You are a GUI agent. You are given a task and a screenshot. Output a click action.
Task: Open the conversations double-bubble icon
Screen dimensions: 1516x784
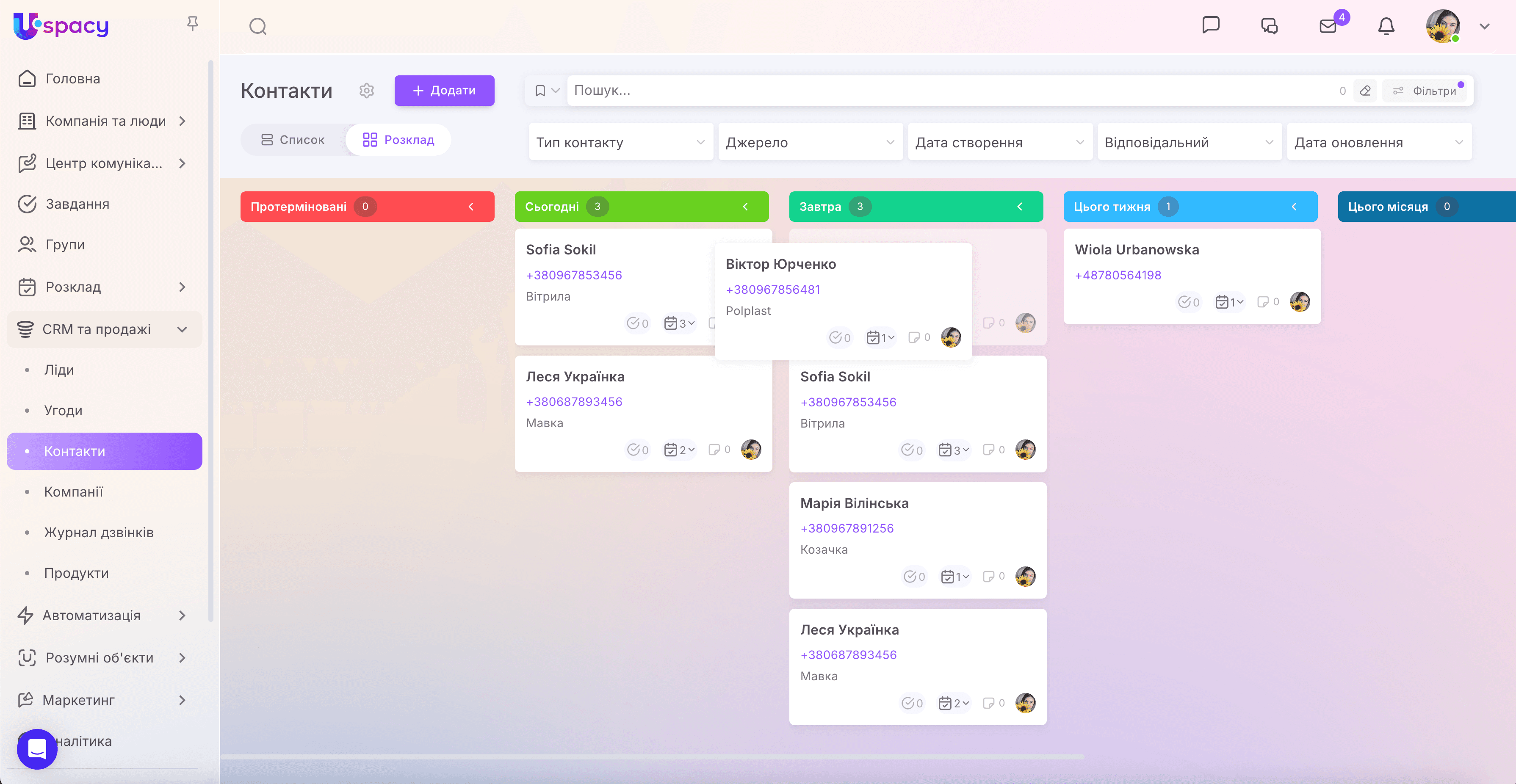(1270, 26)
